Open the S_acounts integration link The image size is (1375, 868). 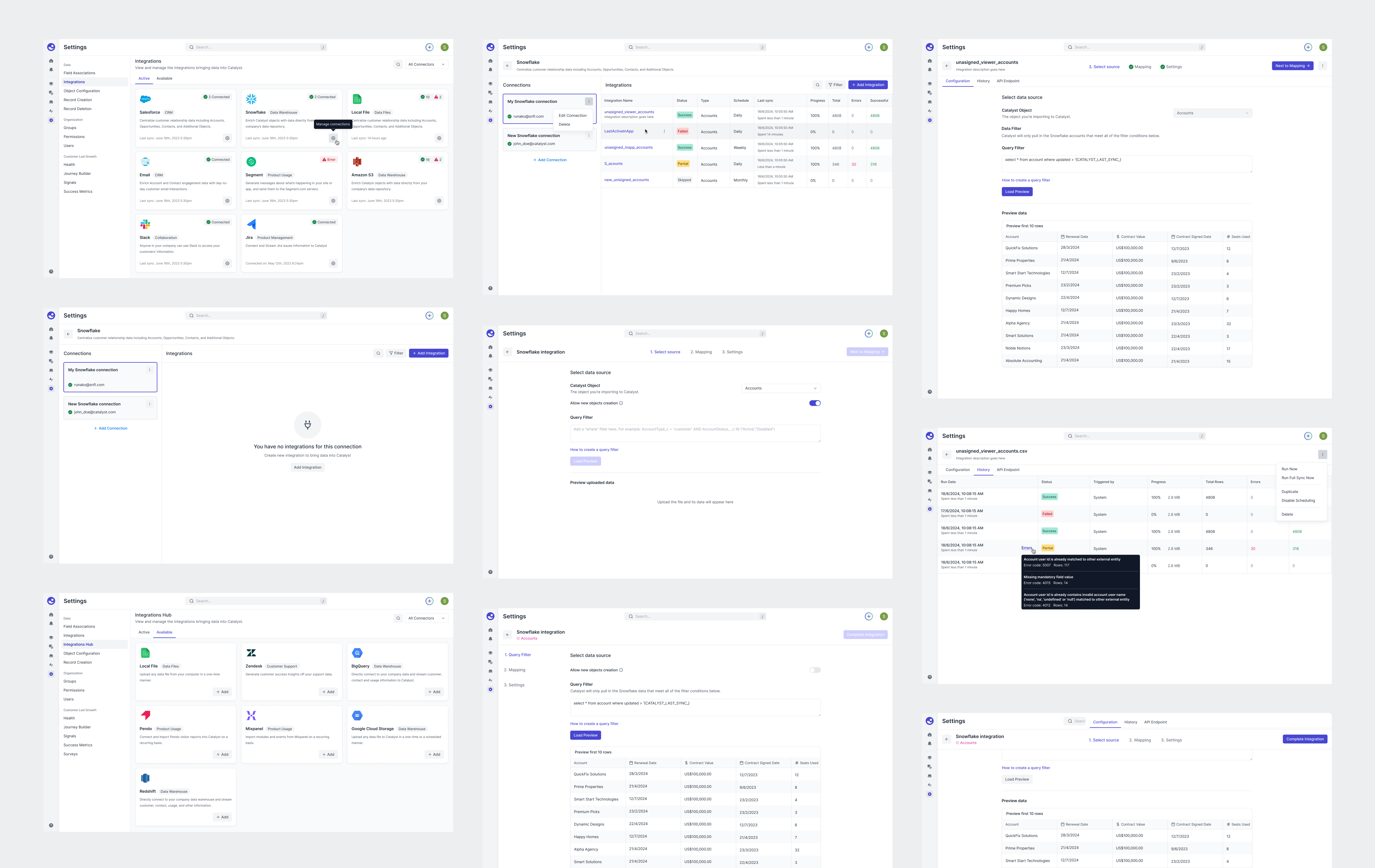pyautogui.click(x=613, y=164)
